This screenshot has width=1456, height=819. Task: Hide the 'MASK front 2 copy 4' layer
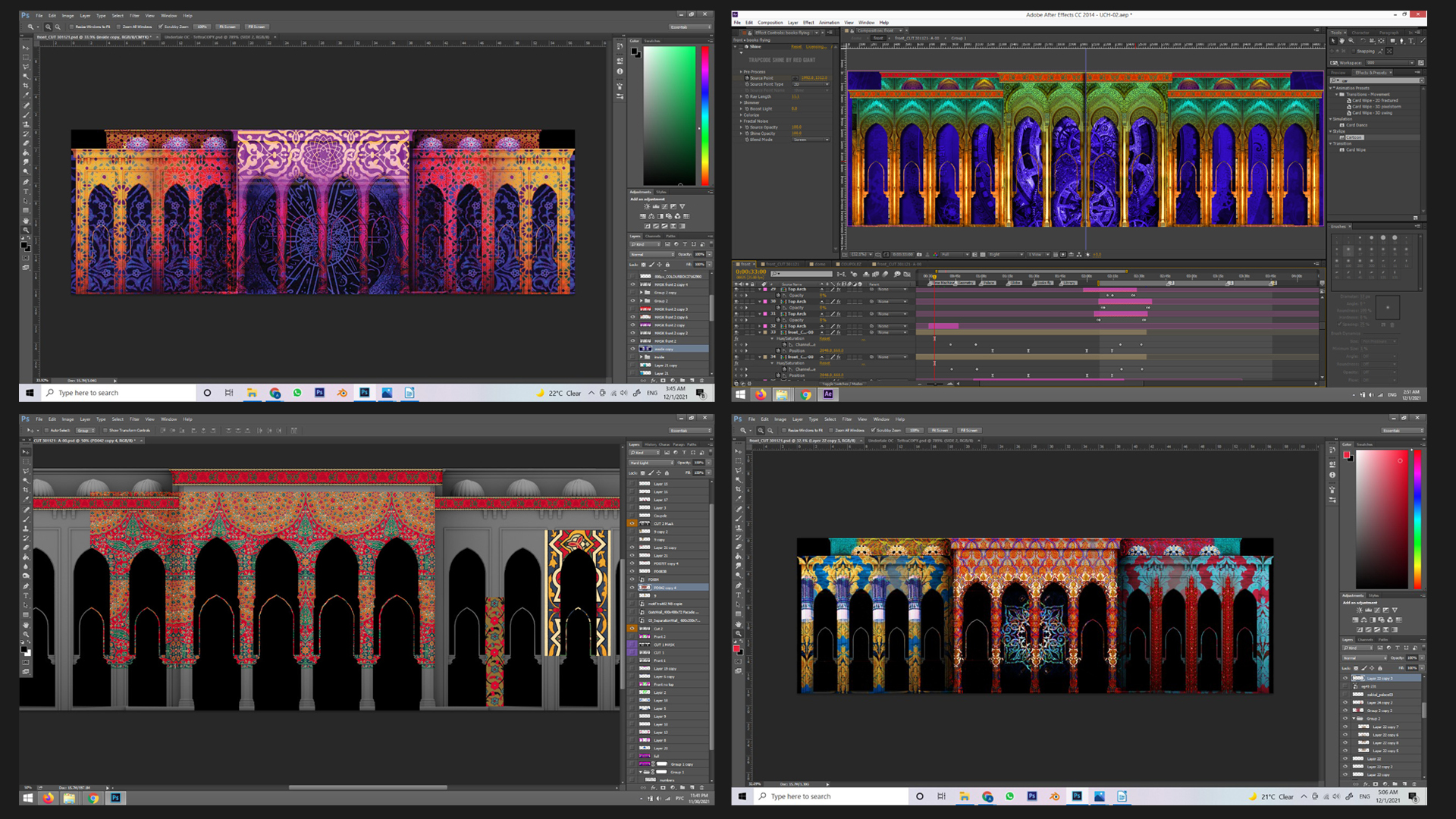[x=632, y=284]
